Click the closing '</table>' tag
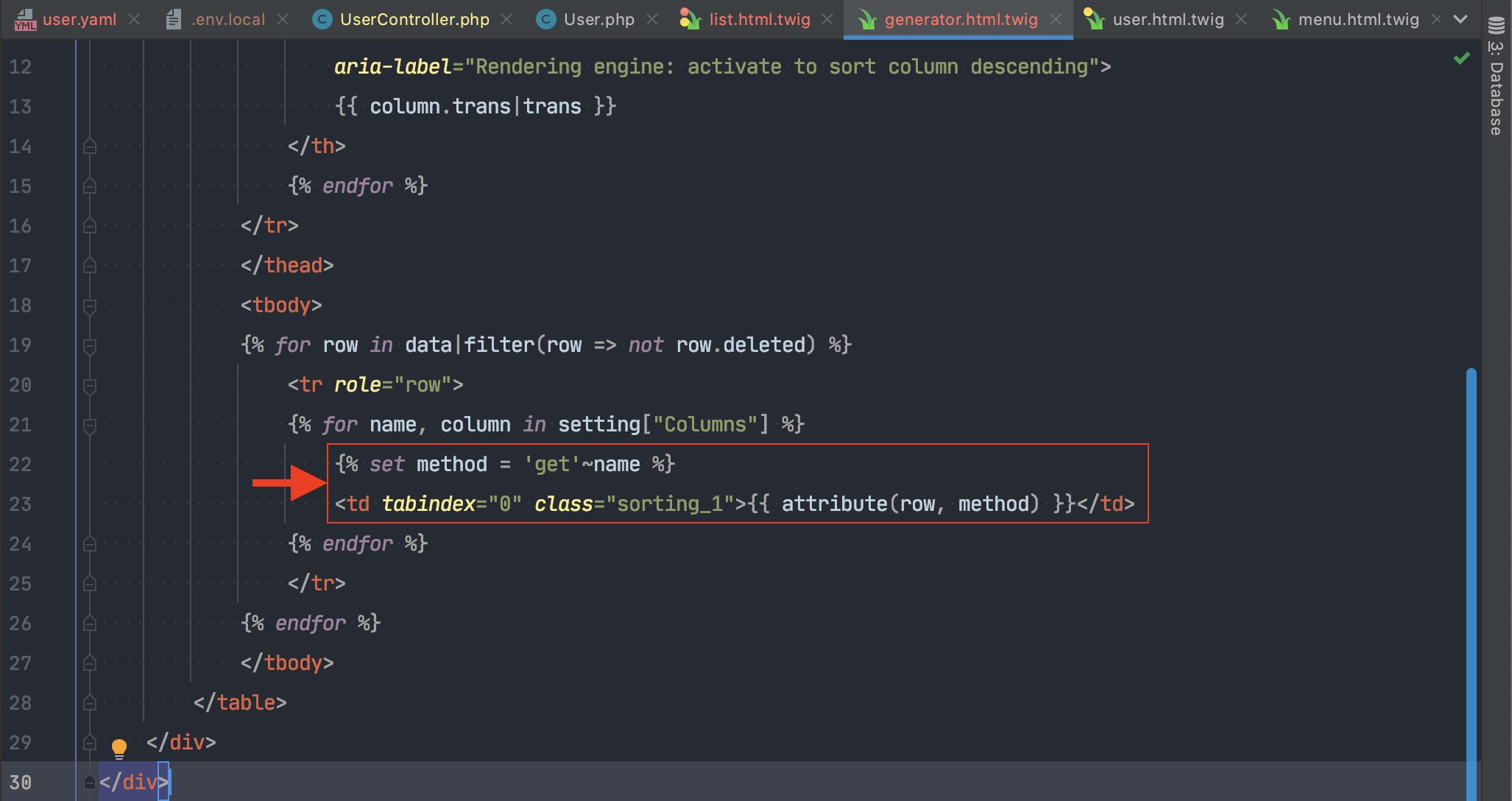Image resolution: width=1512 pixels, height=801 pixels. tap(240, 703)
